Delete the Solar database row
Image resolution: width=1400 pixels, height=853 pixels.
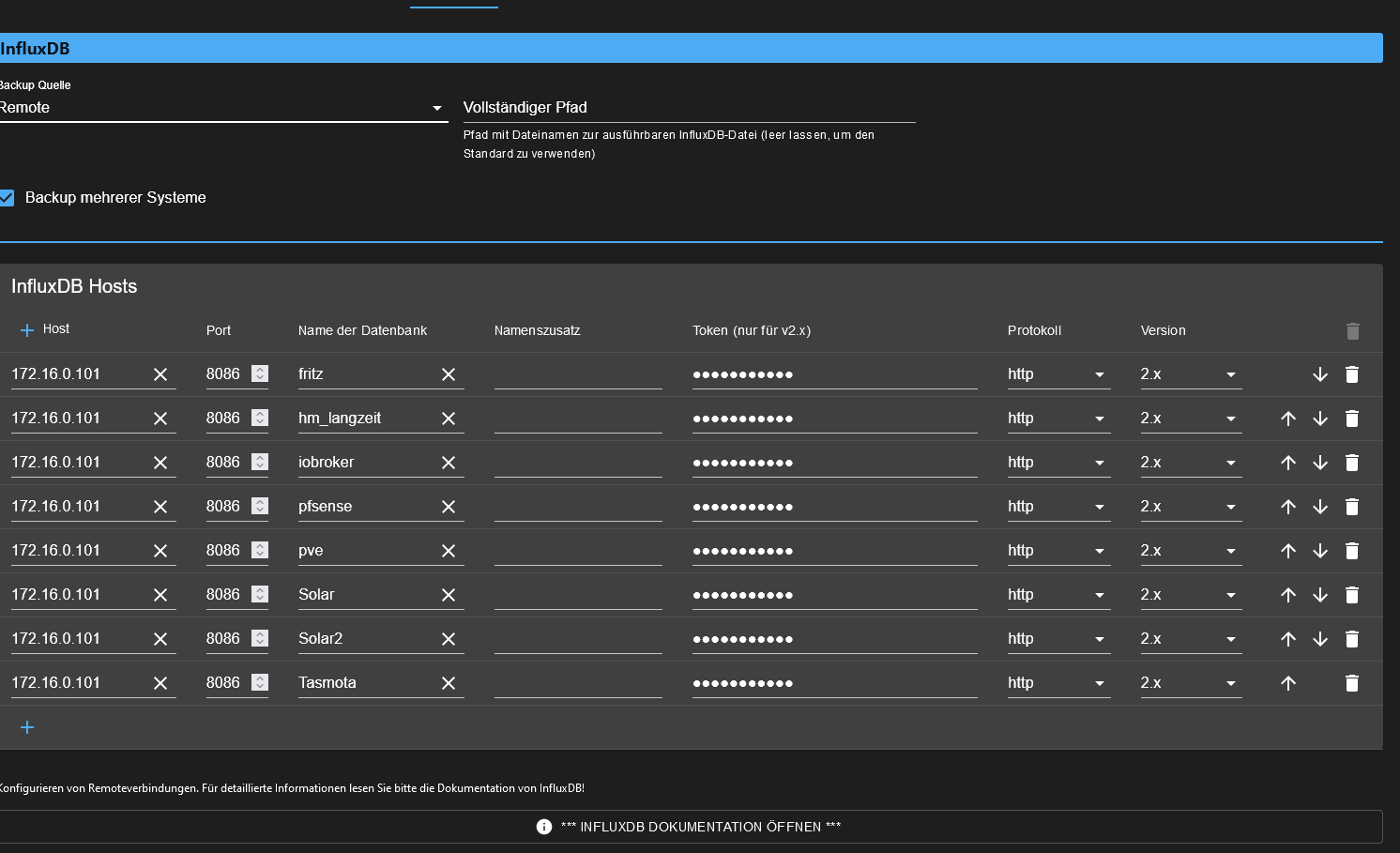click(x=1352, y=595)
